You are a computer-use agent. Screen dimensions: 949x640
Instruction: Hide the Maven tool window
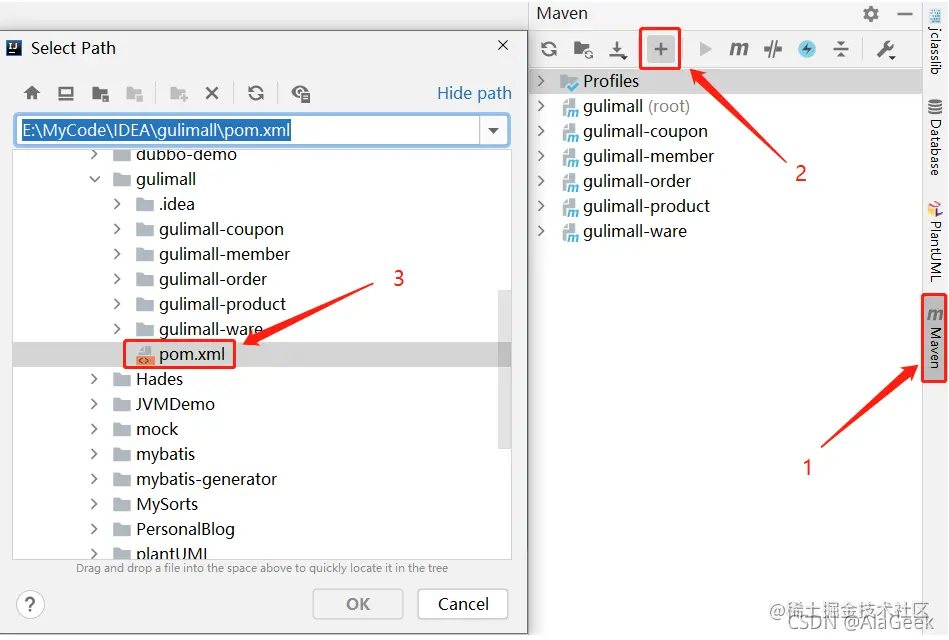tap(905, 14)
